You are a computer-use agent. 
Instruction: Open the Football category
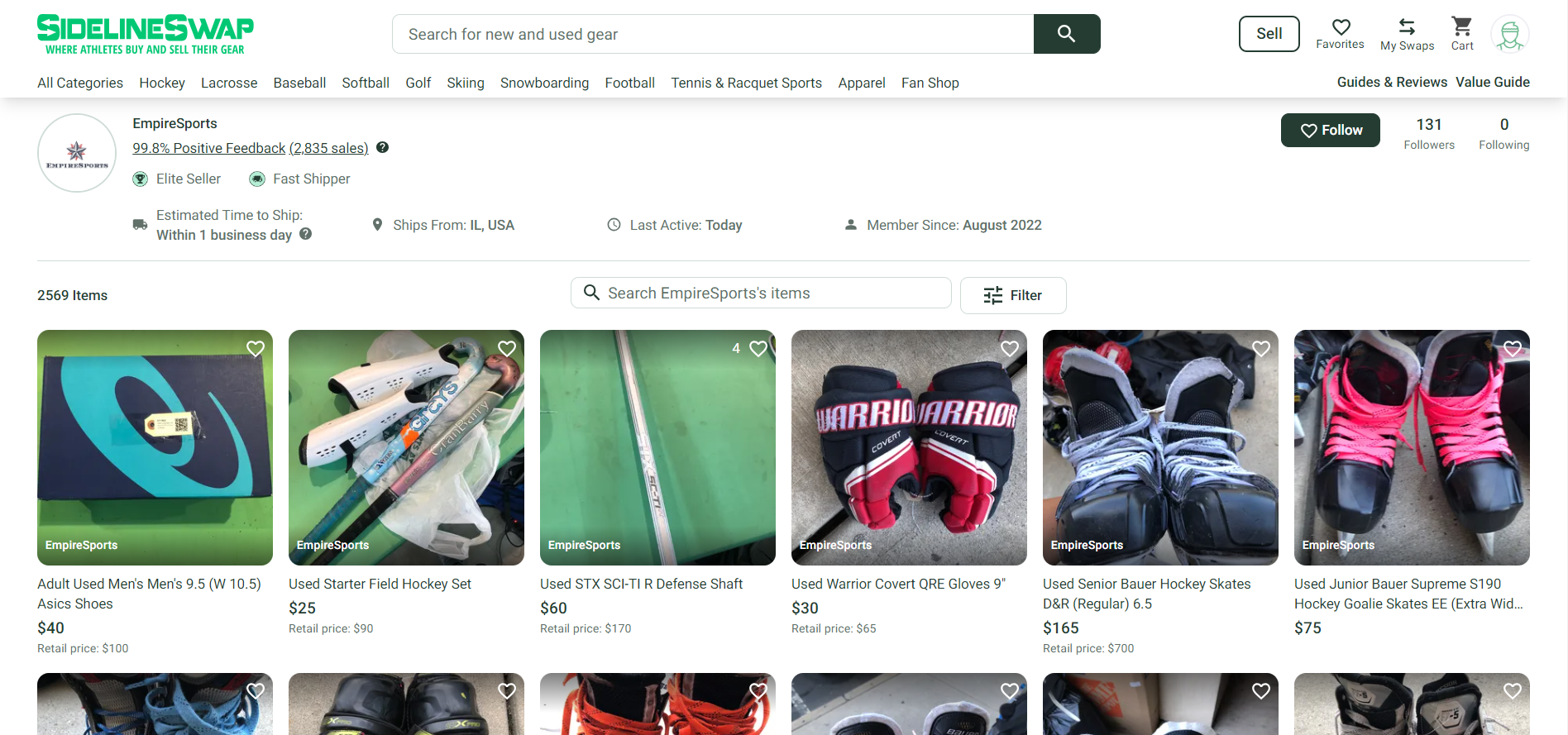tap(630, 83)
